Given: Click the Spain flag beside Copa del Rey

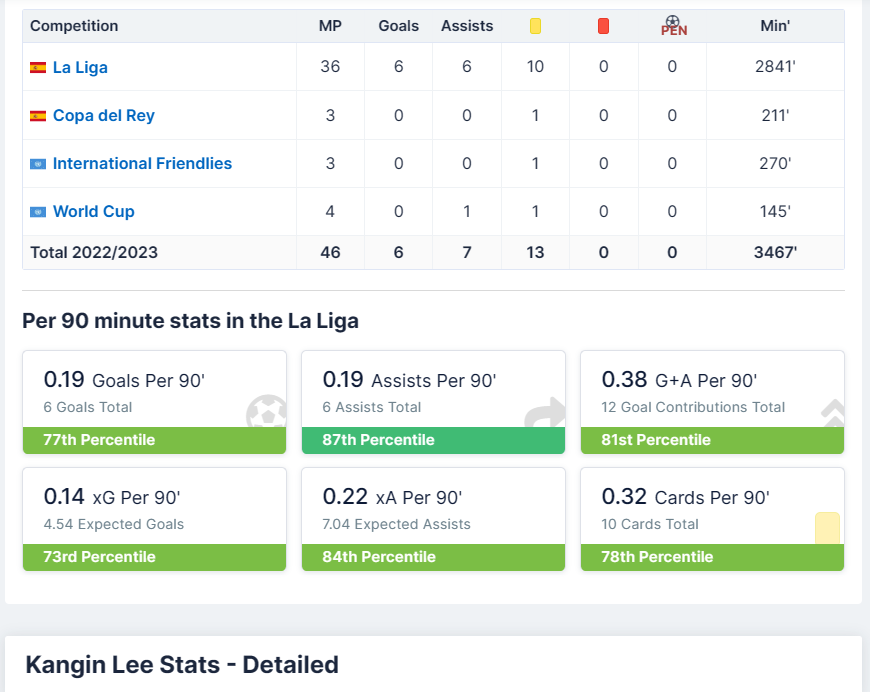Looking at the screenshot, I should tap(38, 116).
